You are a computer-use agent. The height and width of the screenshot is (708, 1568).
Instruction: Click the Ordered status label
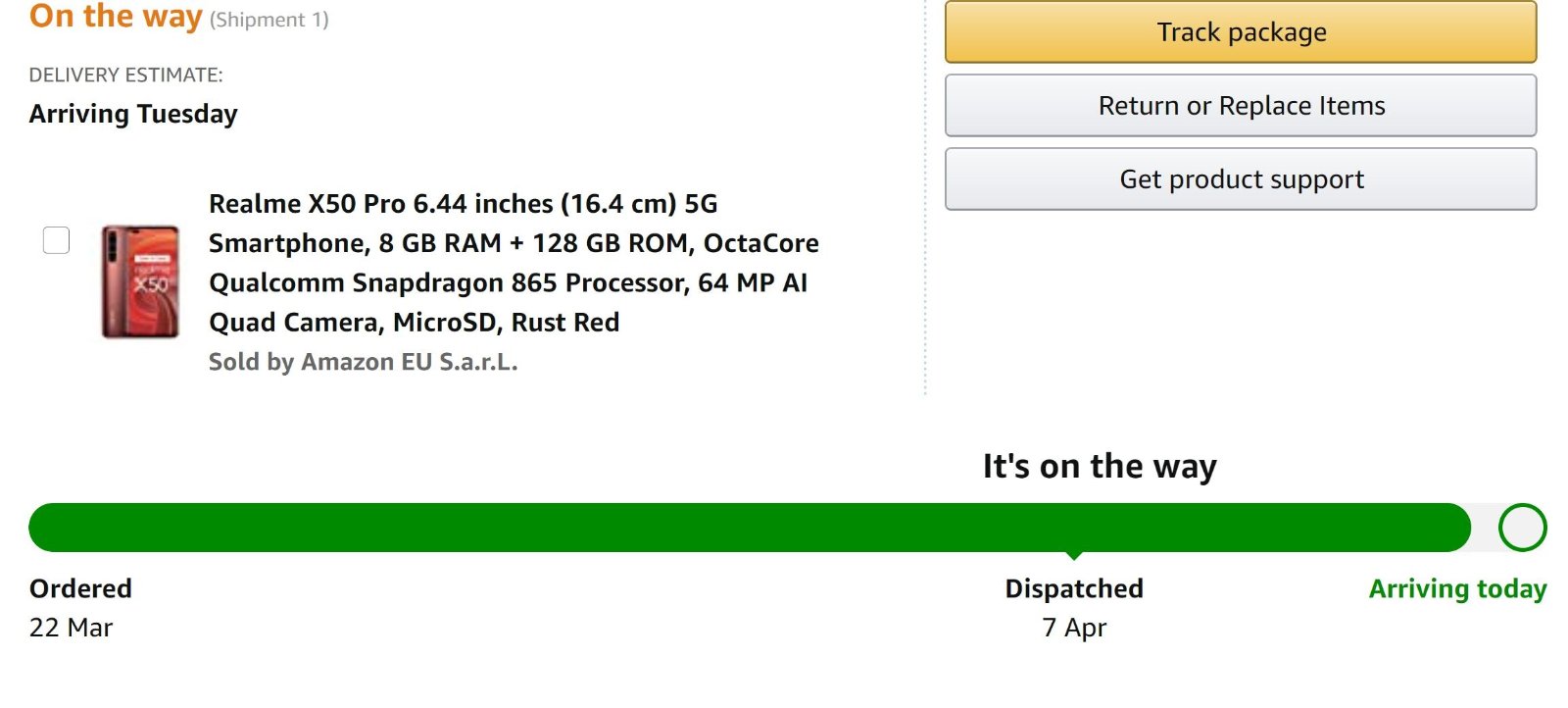pyautogui.click(x=80, y=588)
